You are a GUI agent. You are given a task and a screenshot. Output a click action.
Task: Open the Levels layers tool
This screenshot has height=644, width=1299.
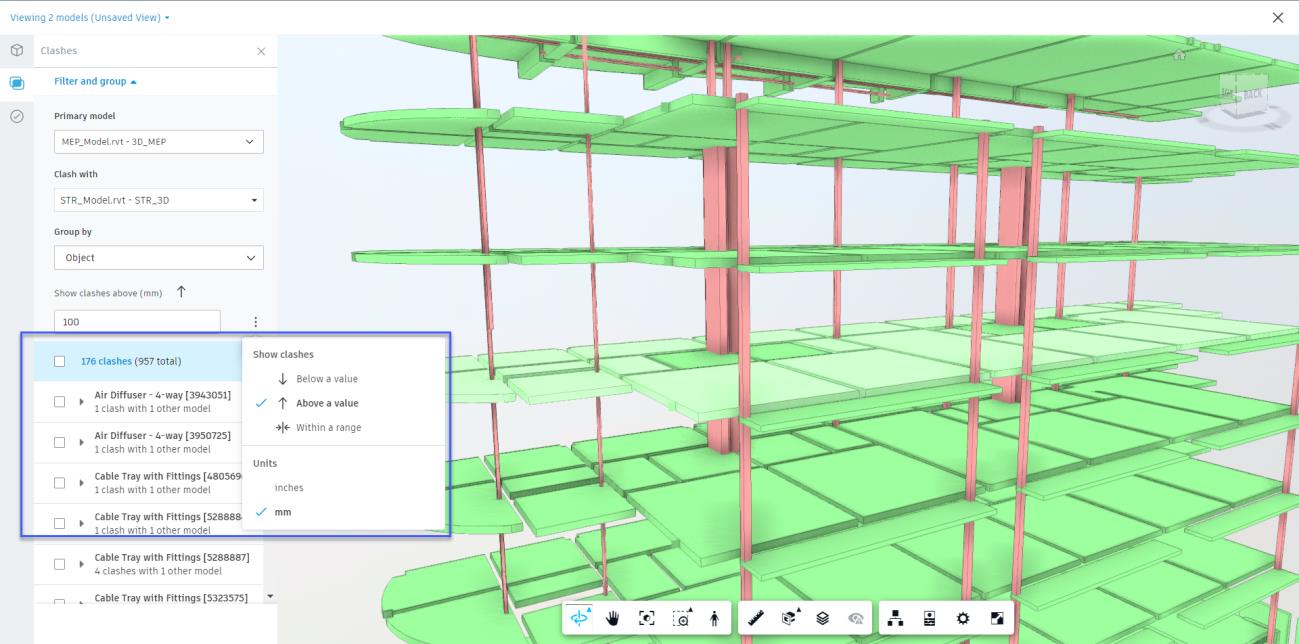tap(822, 619)
